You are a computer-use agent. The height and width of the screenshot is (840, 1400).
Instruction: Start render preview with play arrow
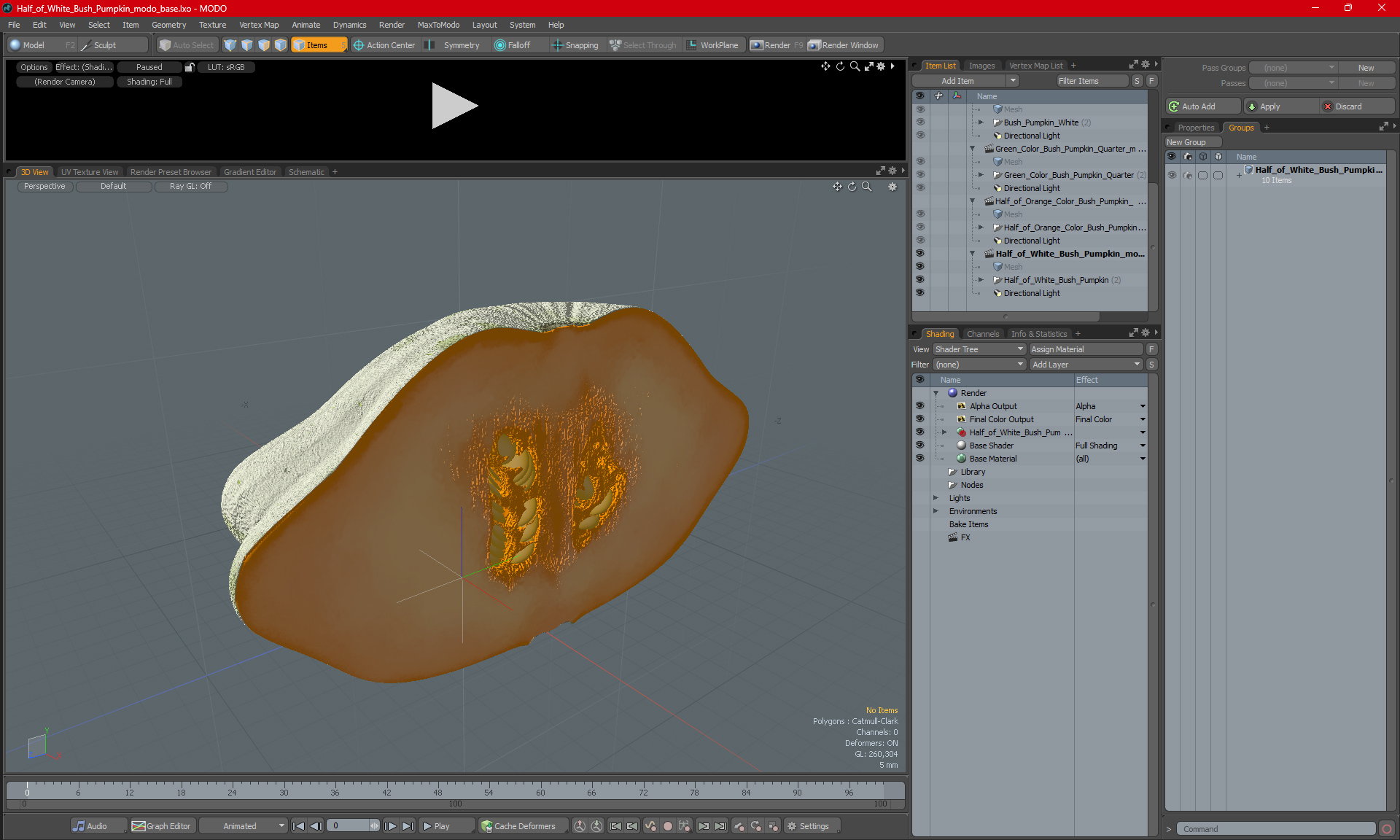454,106
